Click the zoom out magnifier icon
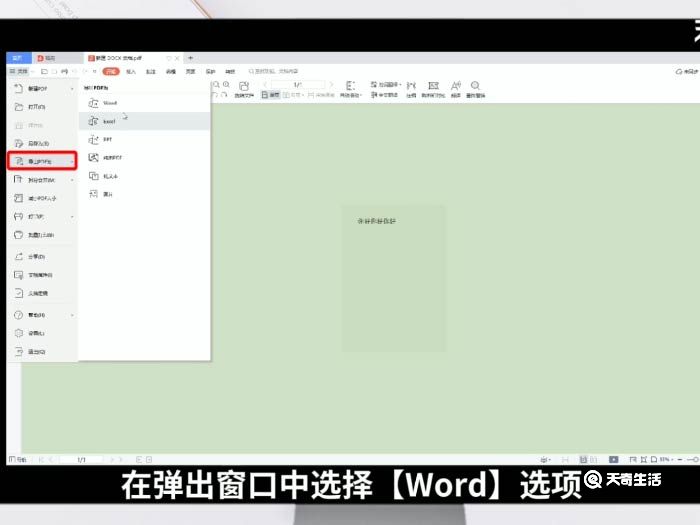700x525 pixels. pos(216,84)
